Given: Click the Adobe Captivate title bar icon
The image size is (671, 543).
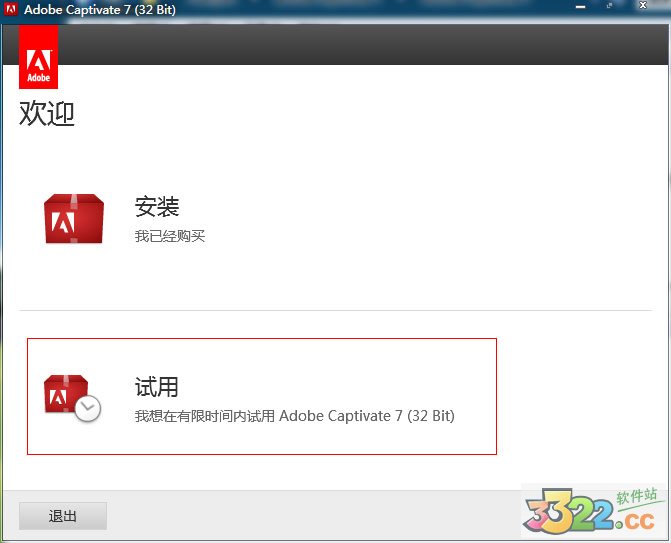Looking at the screenshot, I should click(11, 9).
